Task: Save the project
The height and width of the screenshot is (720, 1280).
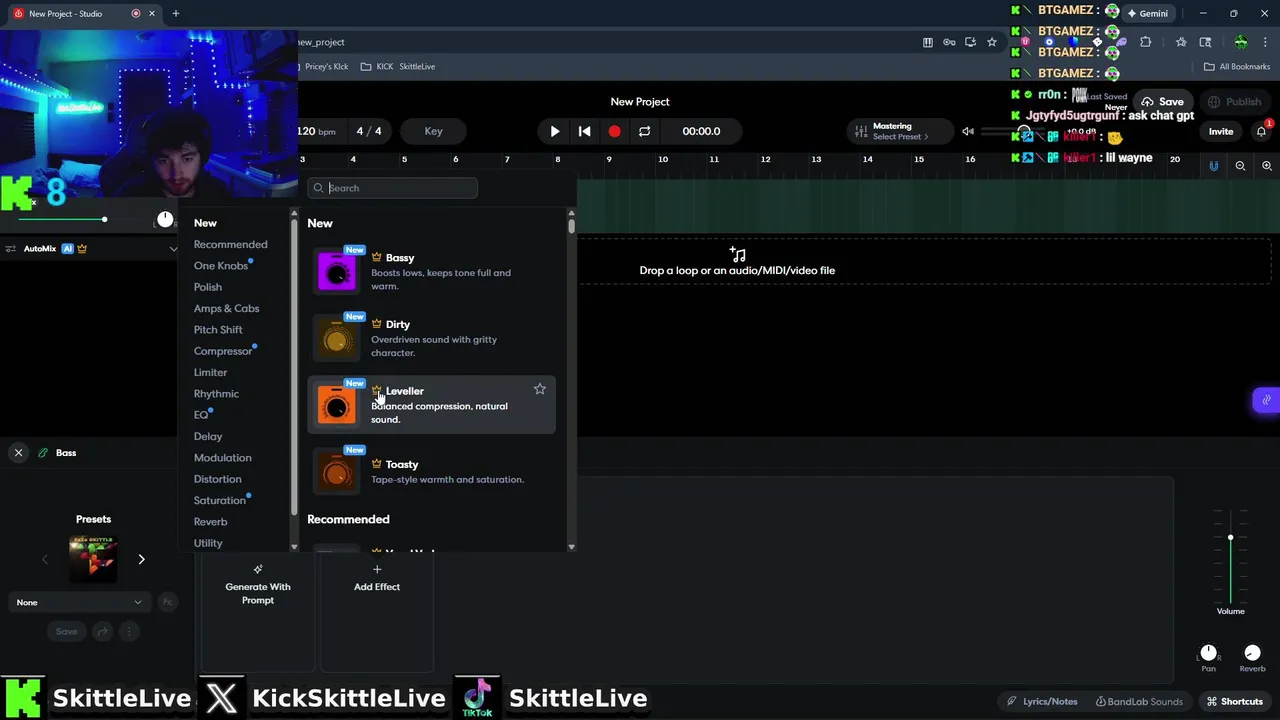Action: 1163,102
